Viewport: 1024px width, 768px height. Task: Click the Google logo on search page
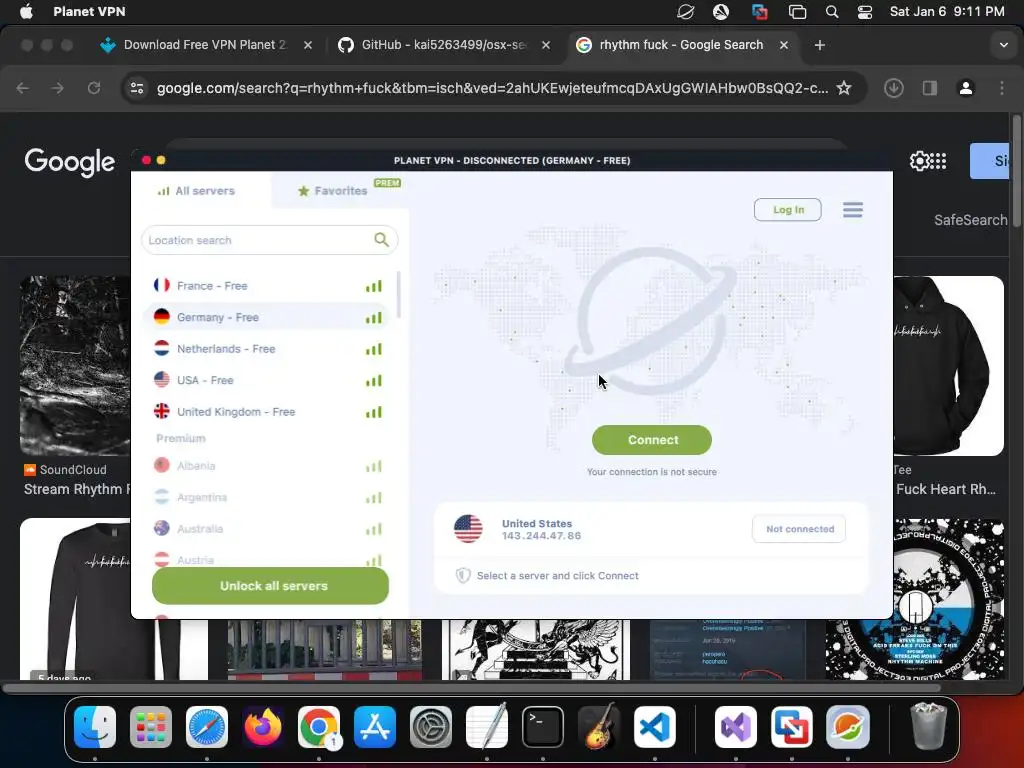point(70,162)
